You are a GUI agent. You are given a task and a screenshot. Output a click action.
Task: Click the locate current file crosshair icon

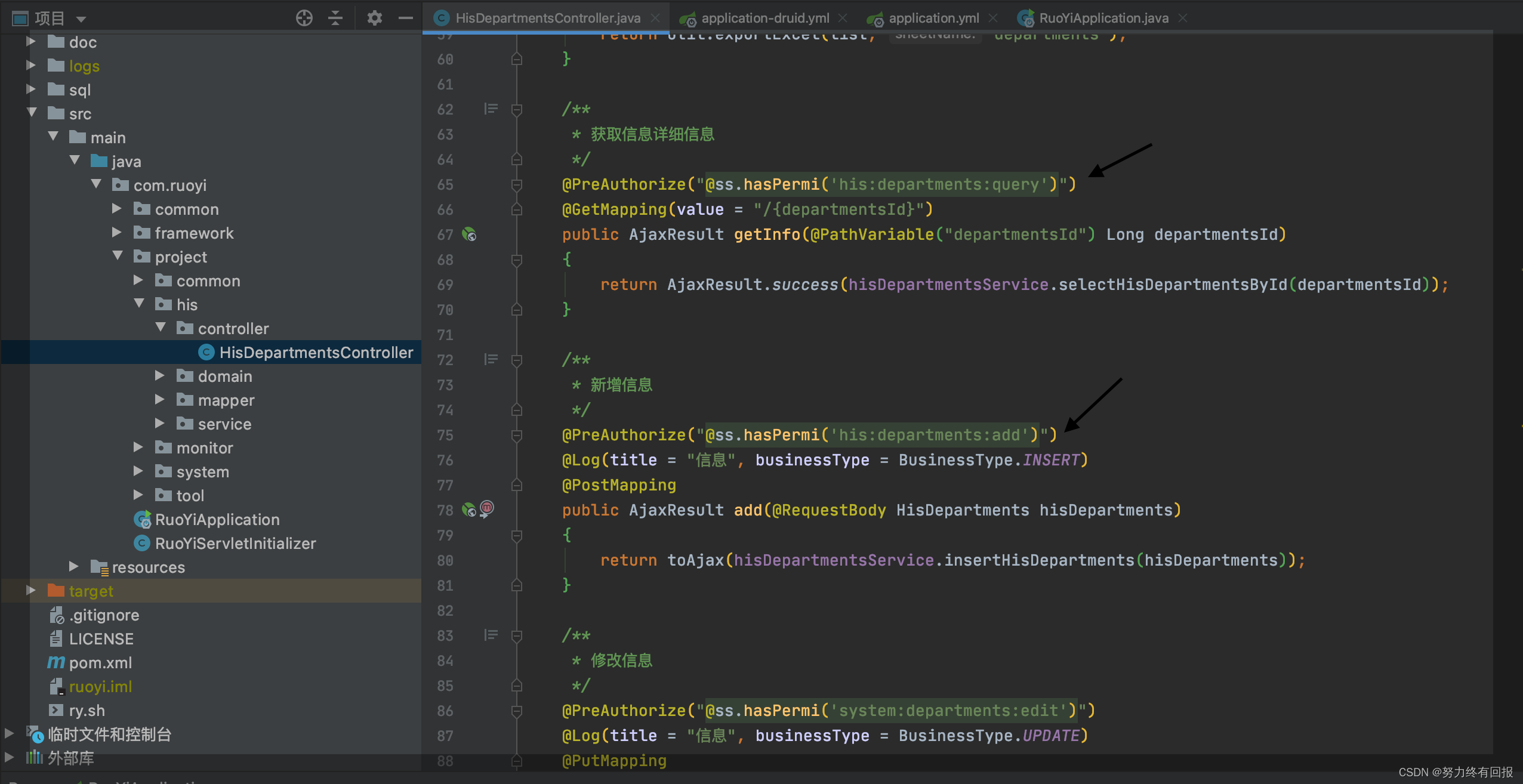[304, 18]
